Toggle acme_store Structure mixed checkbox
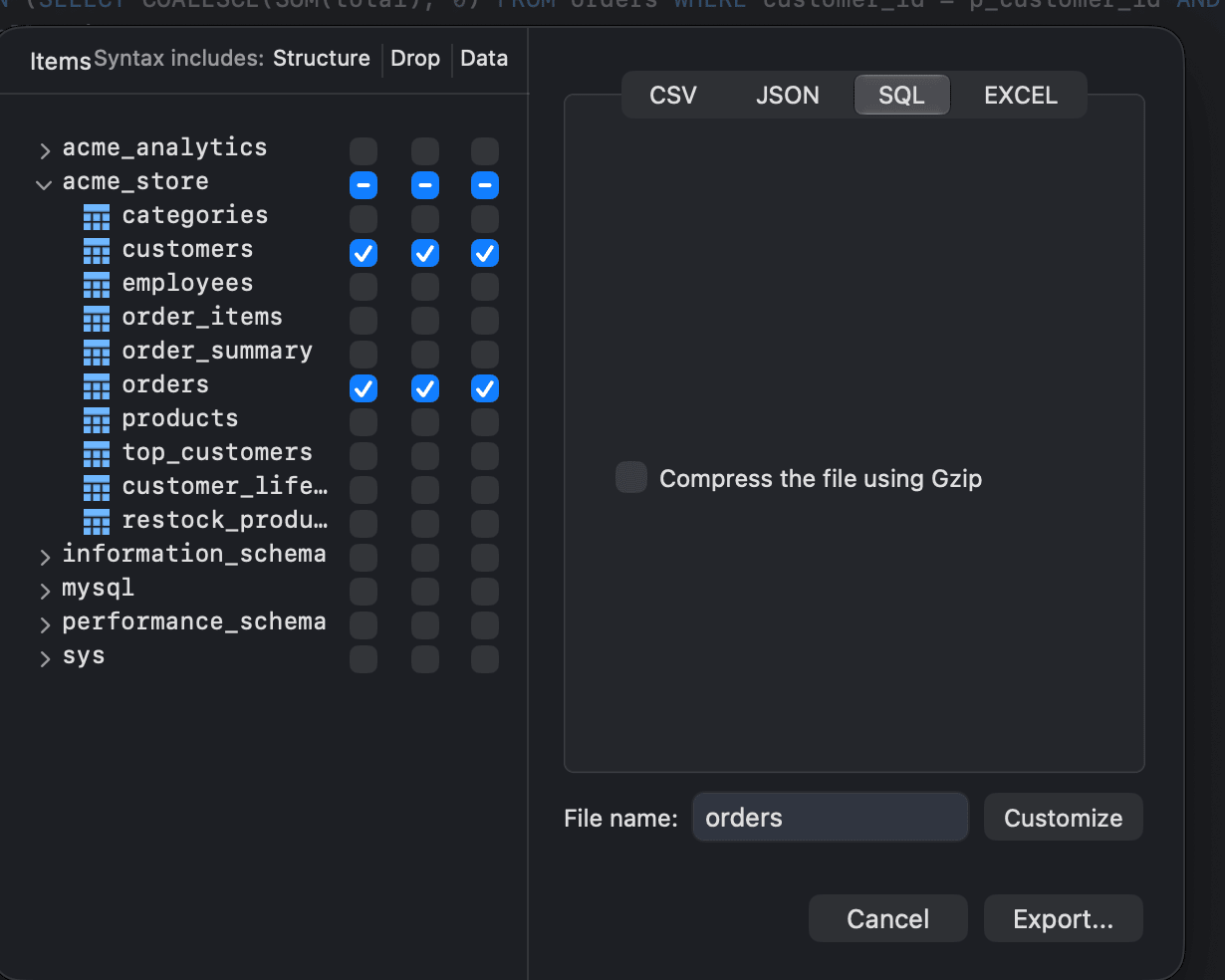The image size is (1225, 980). pos(364,185)
